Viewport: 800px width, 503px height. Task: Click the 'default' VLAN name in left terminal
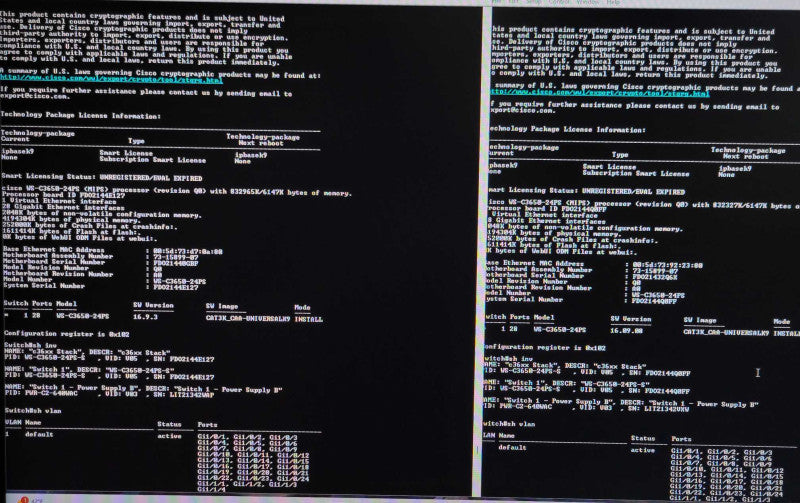pos(39,435)
